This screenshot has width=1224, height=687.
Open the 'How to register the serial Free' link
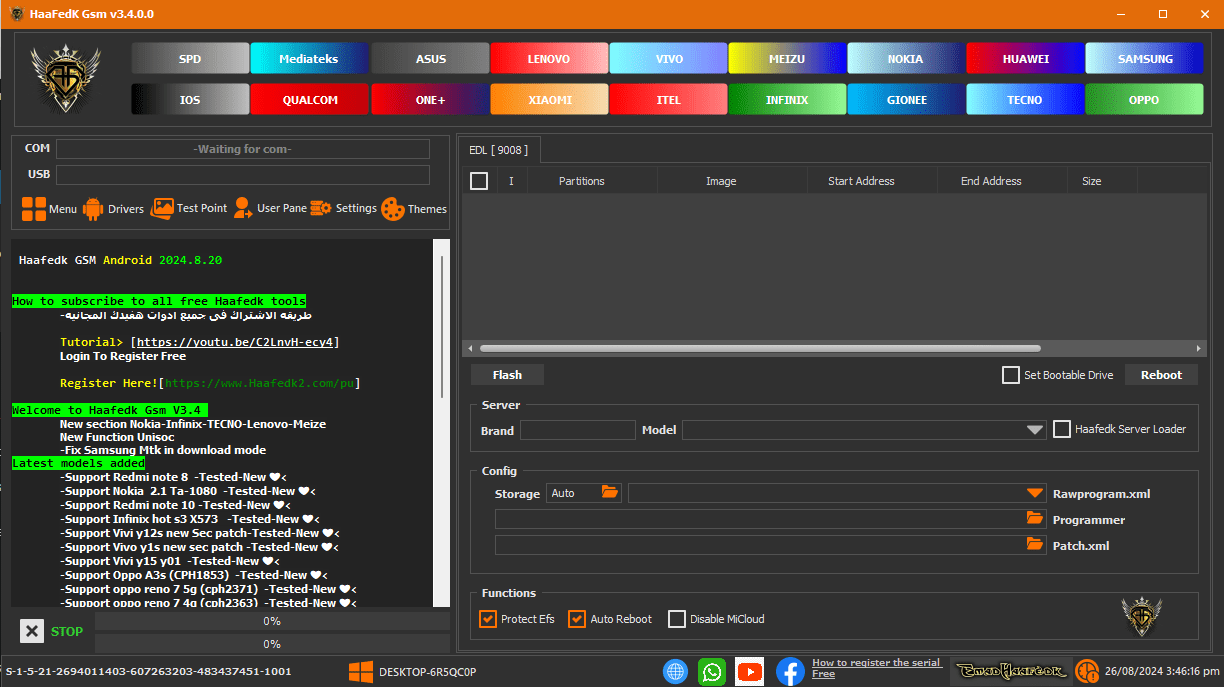tap(877, 667)
